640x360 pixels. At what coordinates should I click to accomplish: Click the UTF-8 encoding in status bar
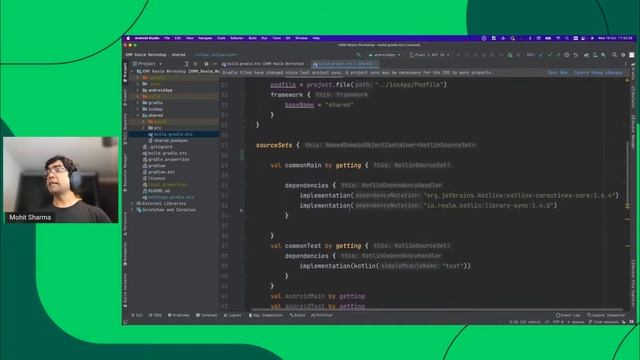[558, 322]
